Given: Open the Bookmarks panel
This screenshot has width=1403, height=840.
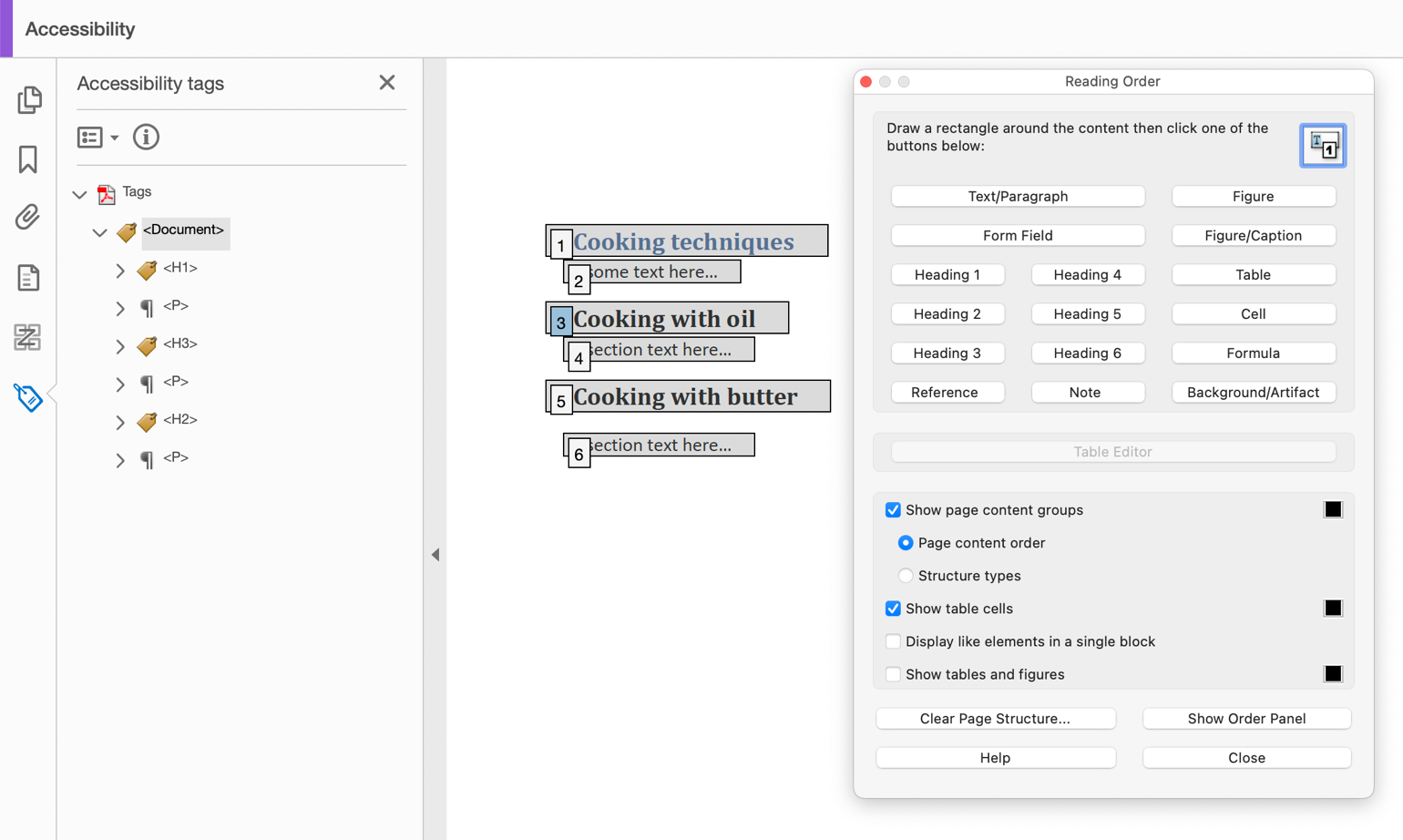Looking at the screenshot, I should pos(29,159).
